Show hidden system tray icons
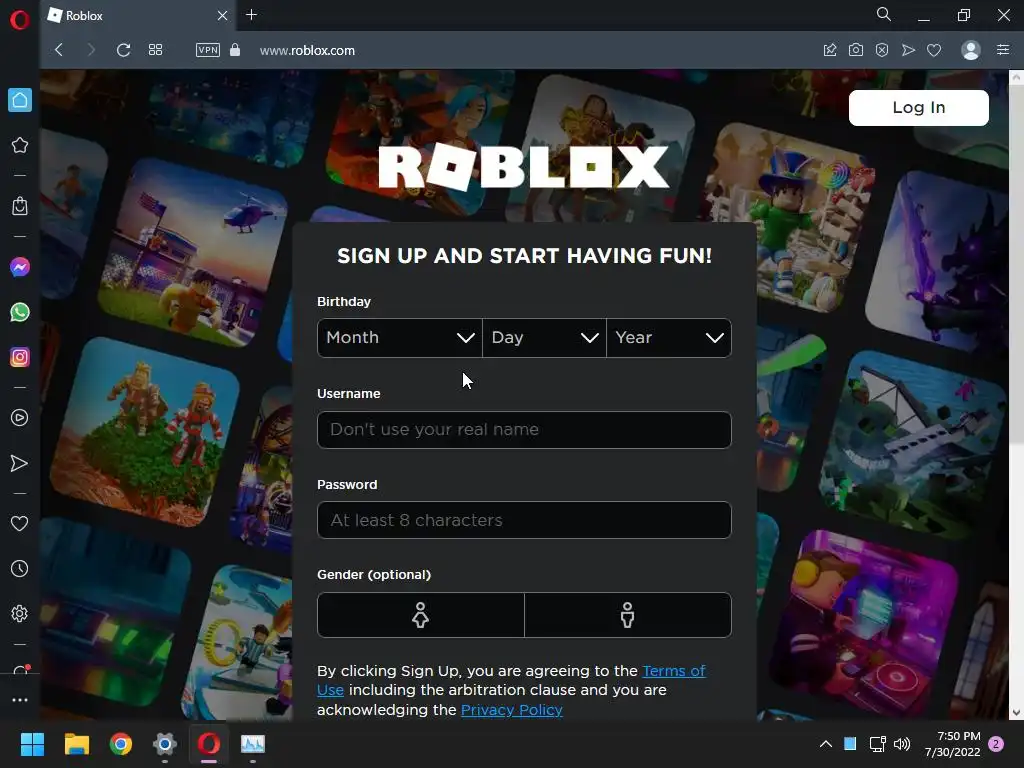 (x=825, y=744)
